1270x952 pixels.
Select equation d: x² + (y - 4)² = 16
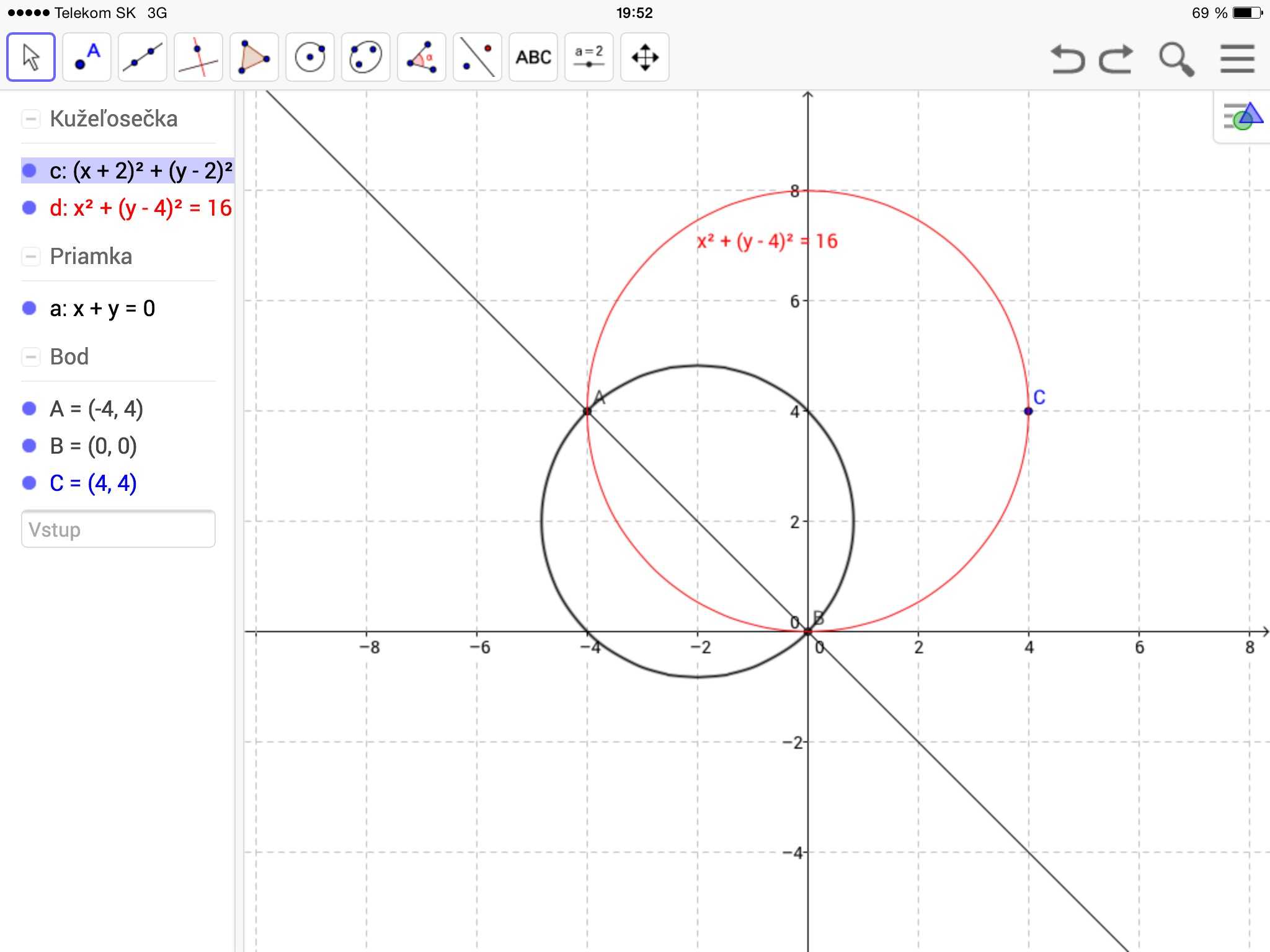[x=141, y=208]
